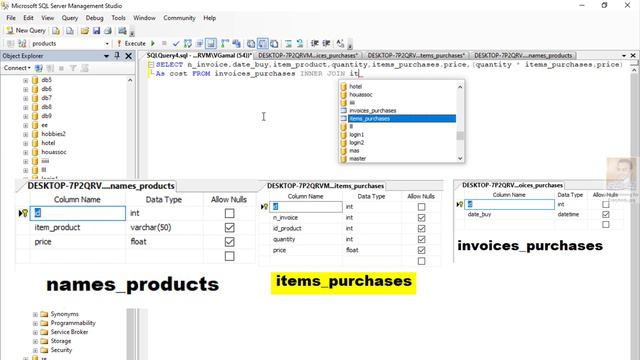Open the Connect dropdown in Object Explorer
The image size is (640, 360).
(x=17, y=68)
